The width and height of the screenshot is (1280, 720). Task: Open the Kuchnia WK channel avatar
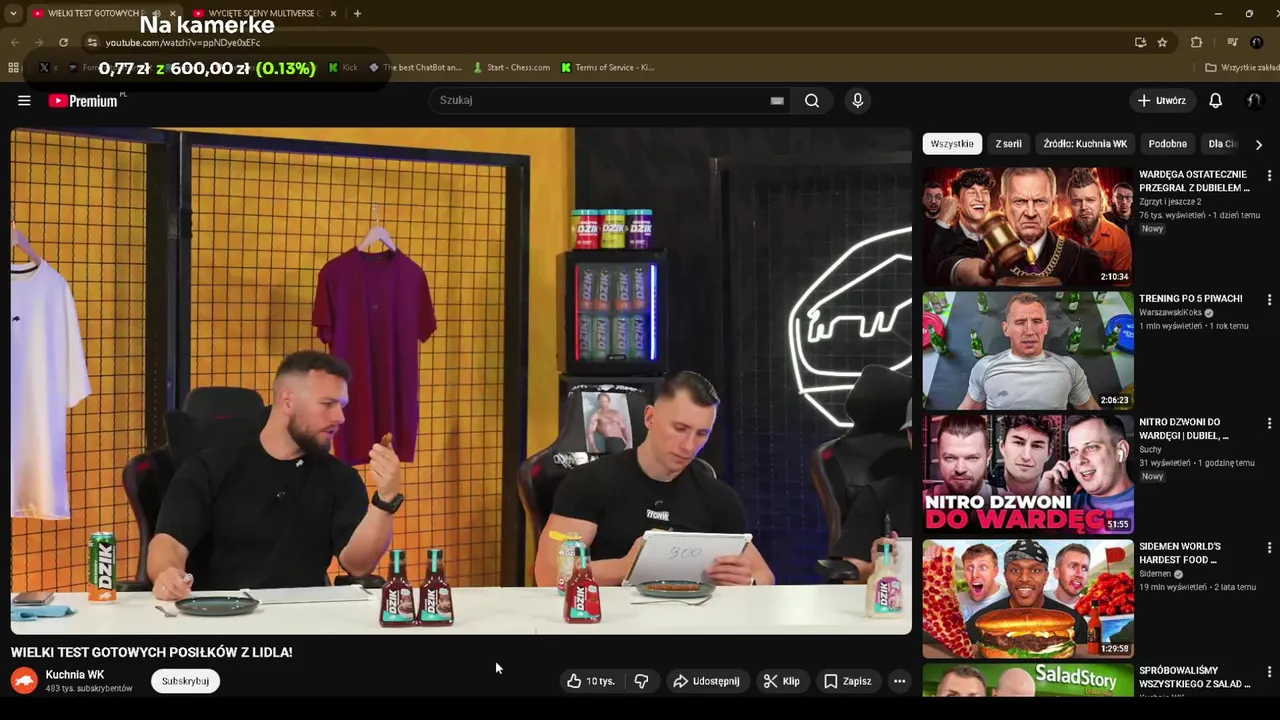(x=24, y=681)
